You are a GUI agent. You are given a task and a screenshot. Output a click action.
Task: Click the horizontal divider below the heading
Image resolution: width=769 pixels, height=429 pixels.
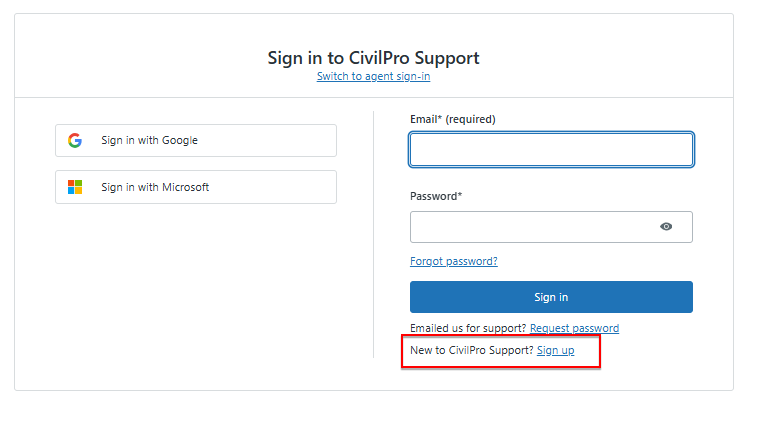[x=200, y=97]
